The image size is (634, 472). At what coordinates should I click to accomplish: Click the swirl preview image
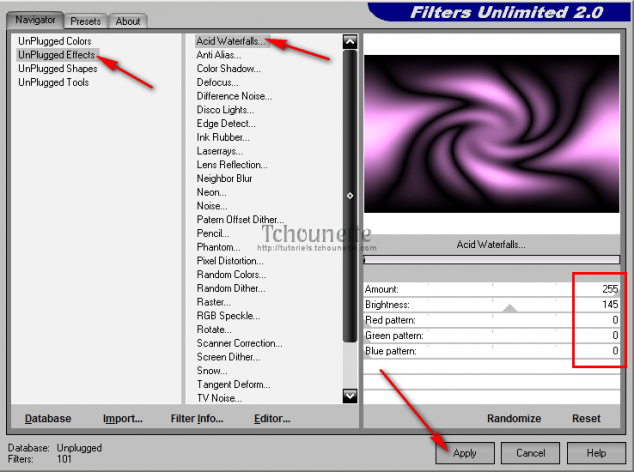(x=491, y=134)
